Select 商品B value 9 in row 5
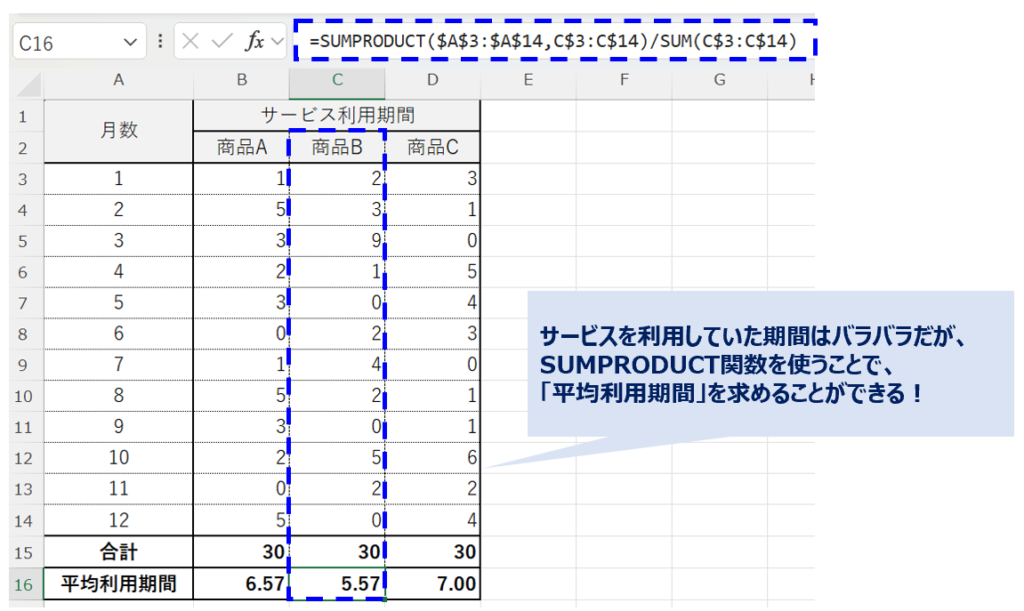This screenshot has height=611, width=1024. click(337, 241)
